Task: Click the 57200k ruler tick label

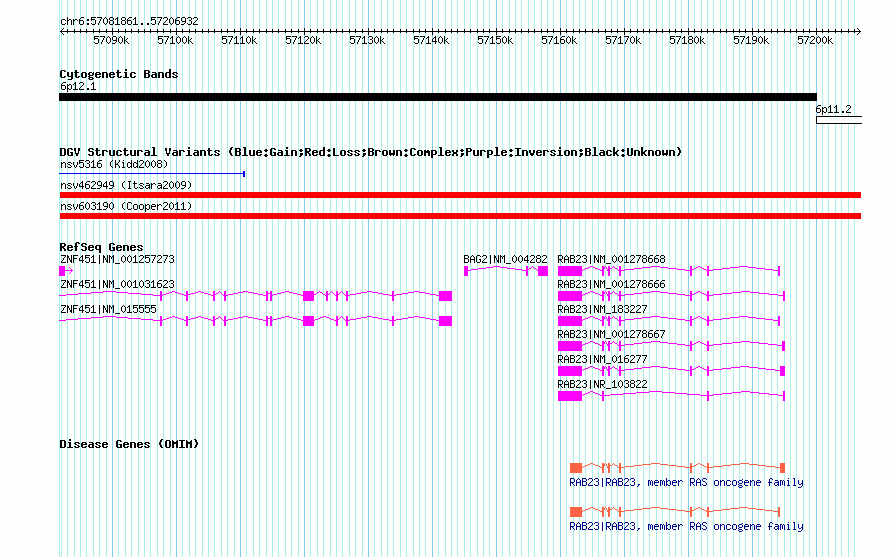Action: [x=815, y=40]
